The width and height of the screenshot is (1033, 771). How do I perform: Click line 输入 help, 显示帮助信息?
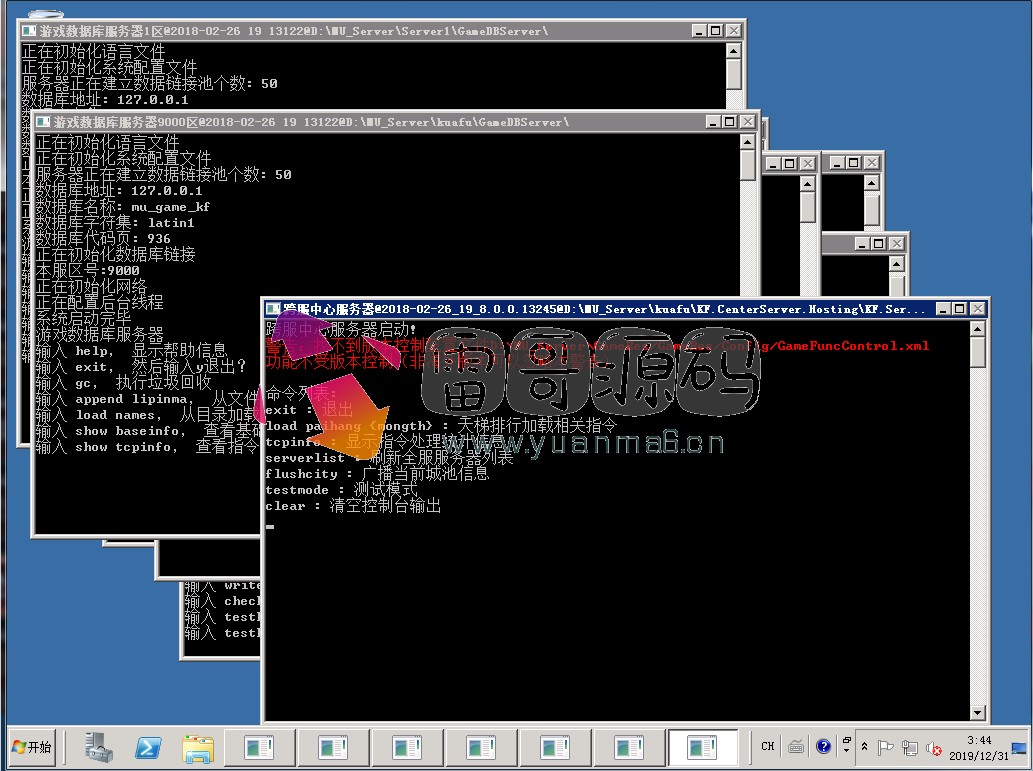click(x=131, y=350)
